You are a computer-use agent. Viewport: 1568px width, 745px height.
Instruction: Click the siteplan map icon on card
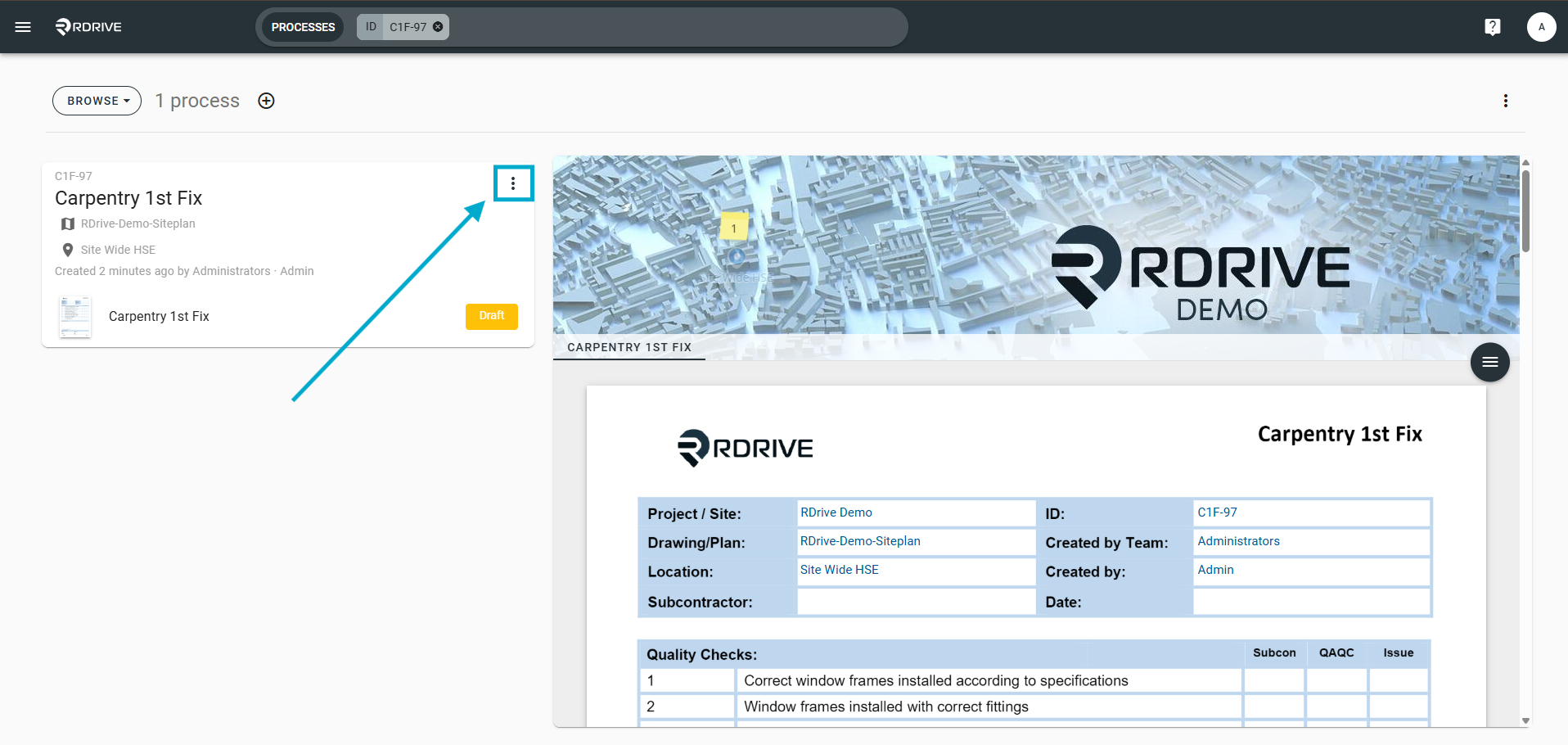point(68,223)
